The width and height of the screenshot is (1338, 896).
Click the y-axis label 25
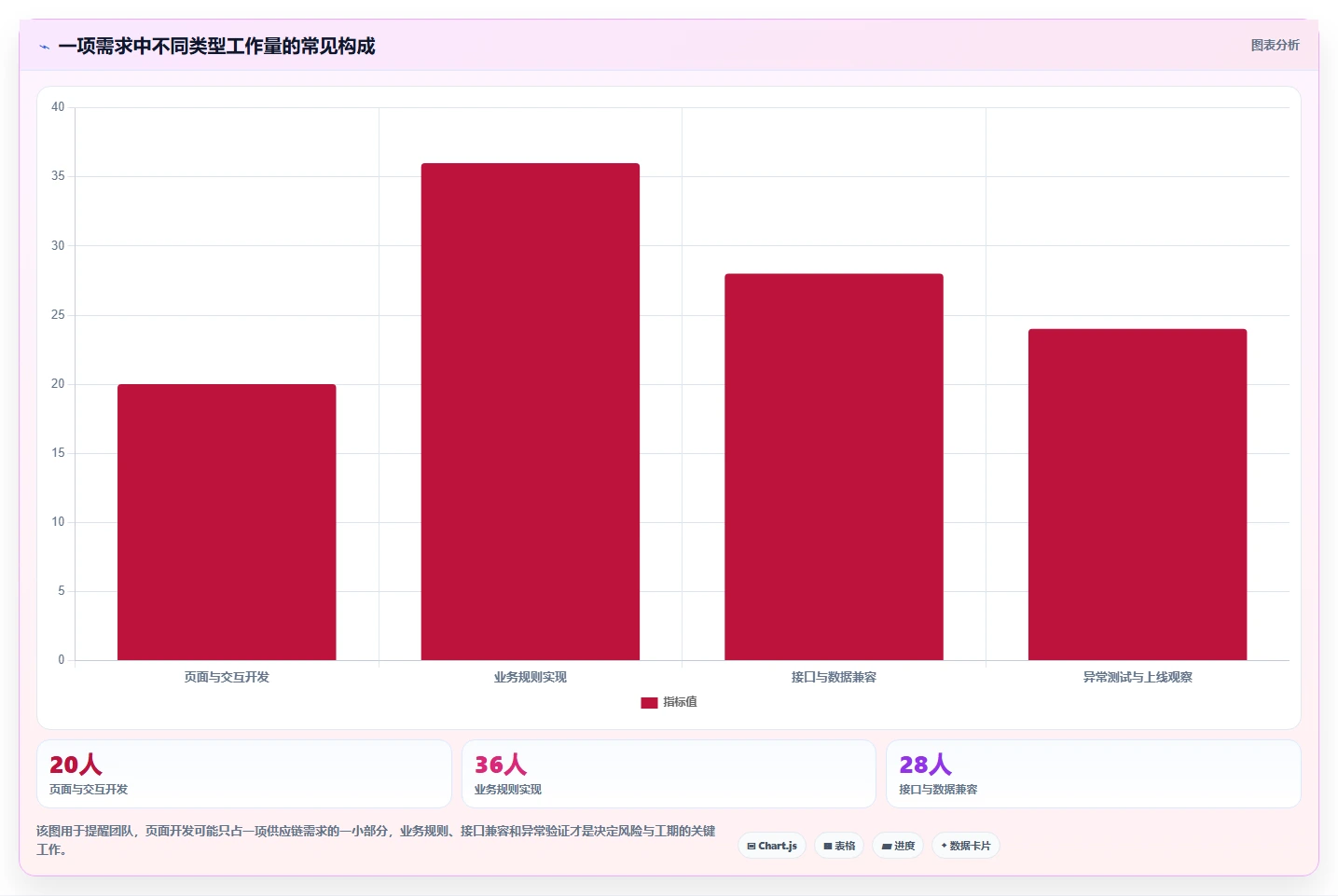58,315
